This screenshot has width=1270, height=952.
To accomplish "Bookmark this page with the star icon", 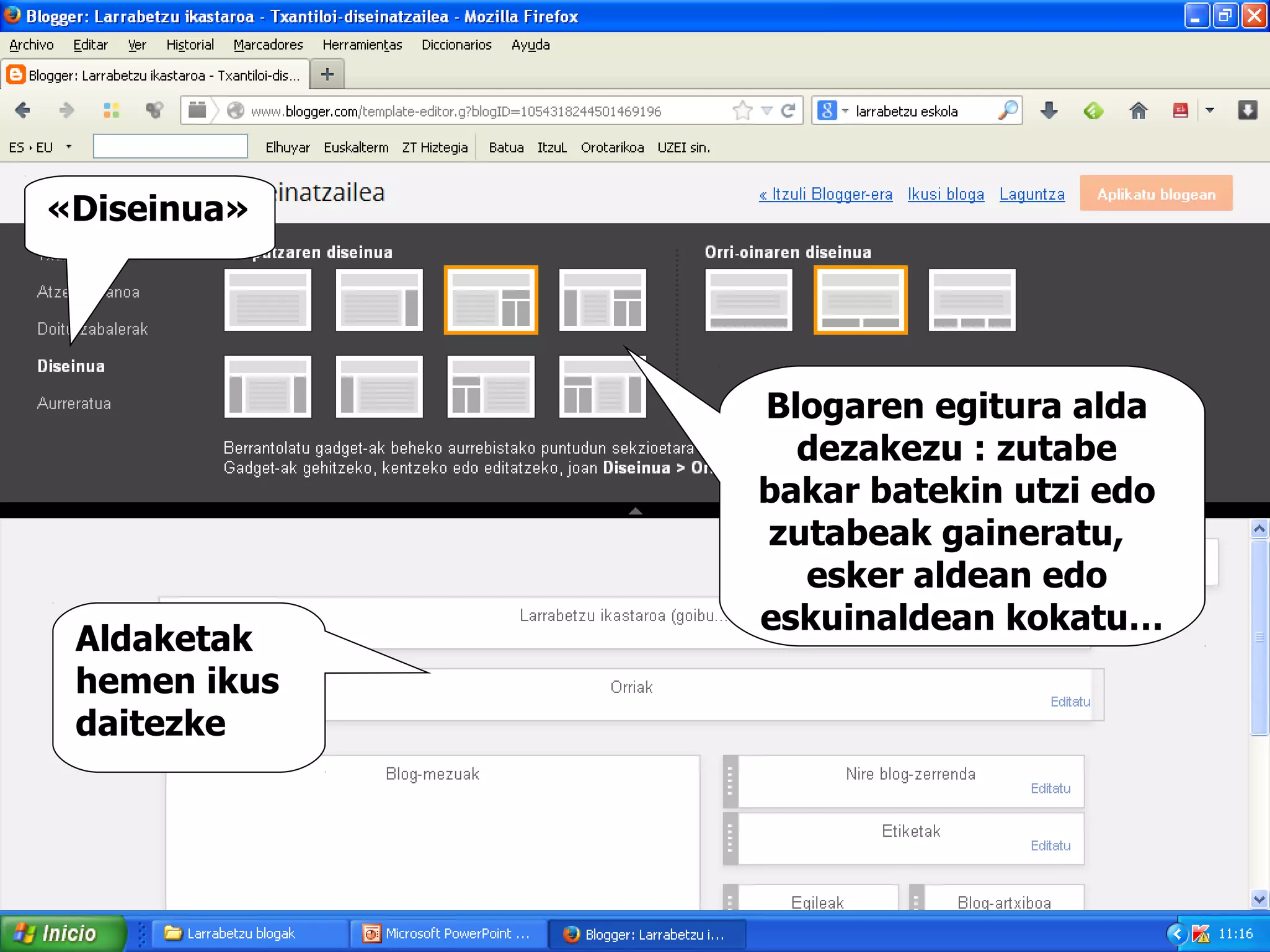I will [x=742, y=111].
